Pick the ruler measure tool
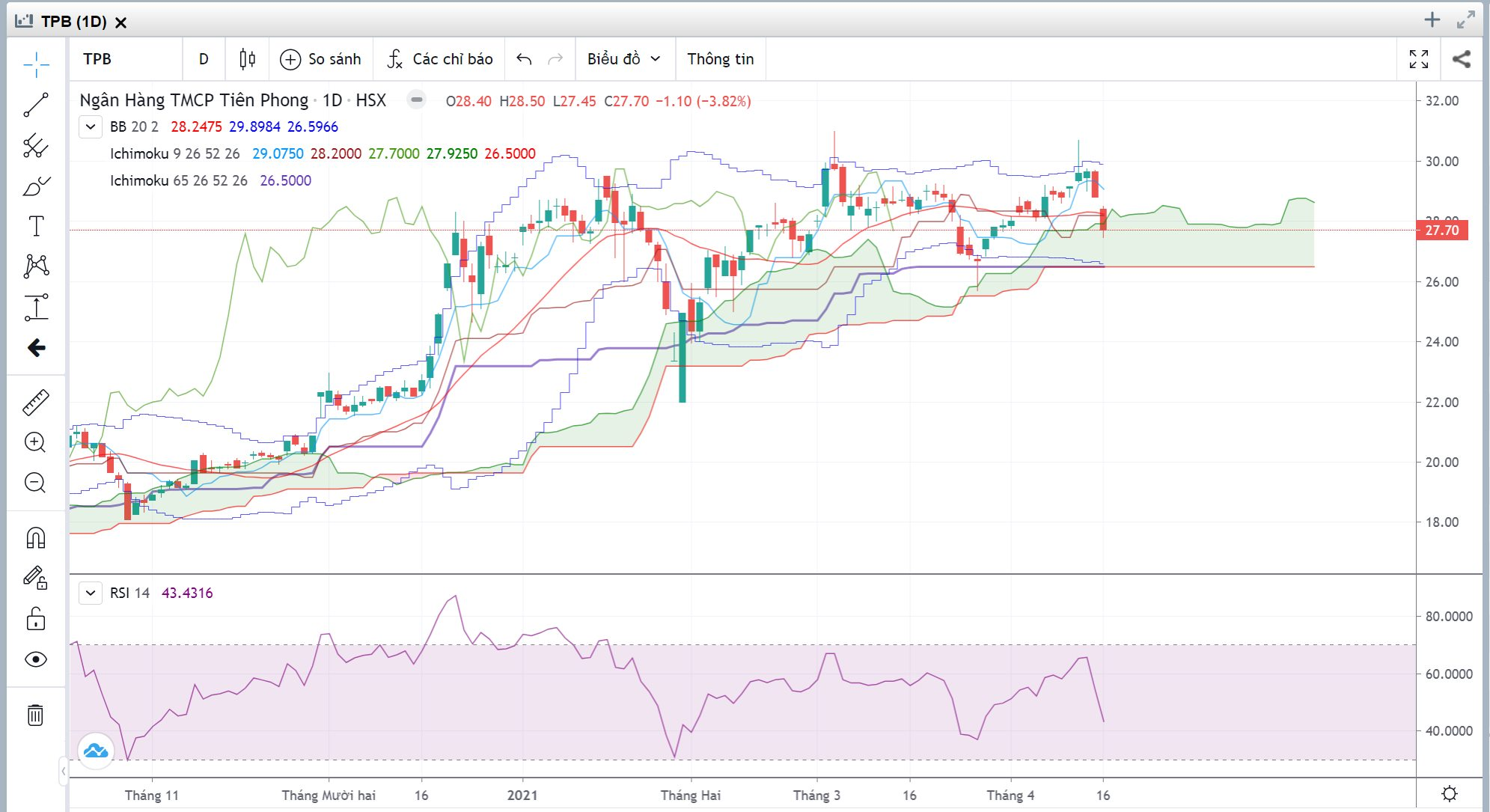Screen dimensions: 1490x812 [35, 403]
